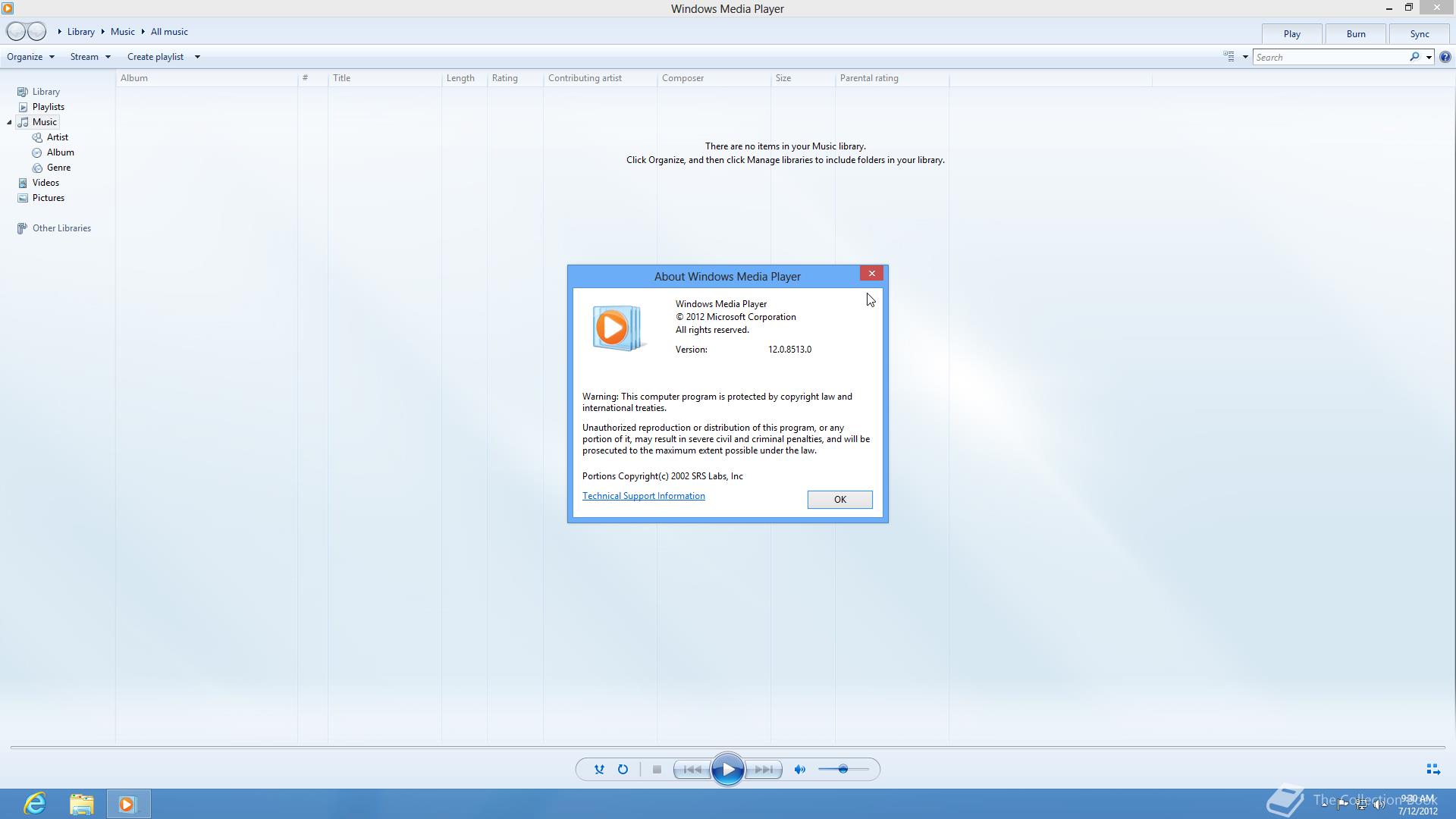Click the Artist icon under Music
Image resolution: width=1456 pixels, height=819 pixels.
coord(37,137)
